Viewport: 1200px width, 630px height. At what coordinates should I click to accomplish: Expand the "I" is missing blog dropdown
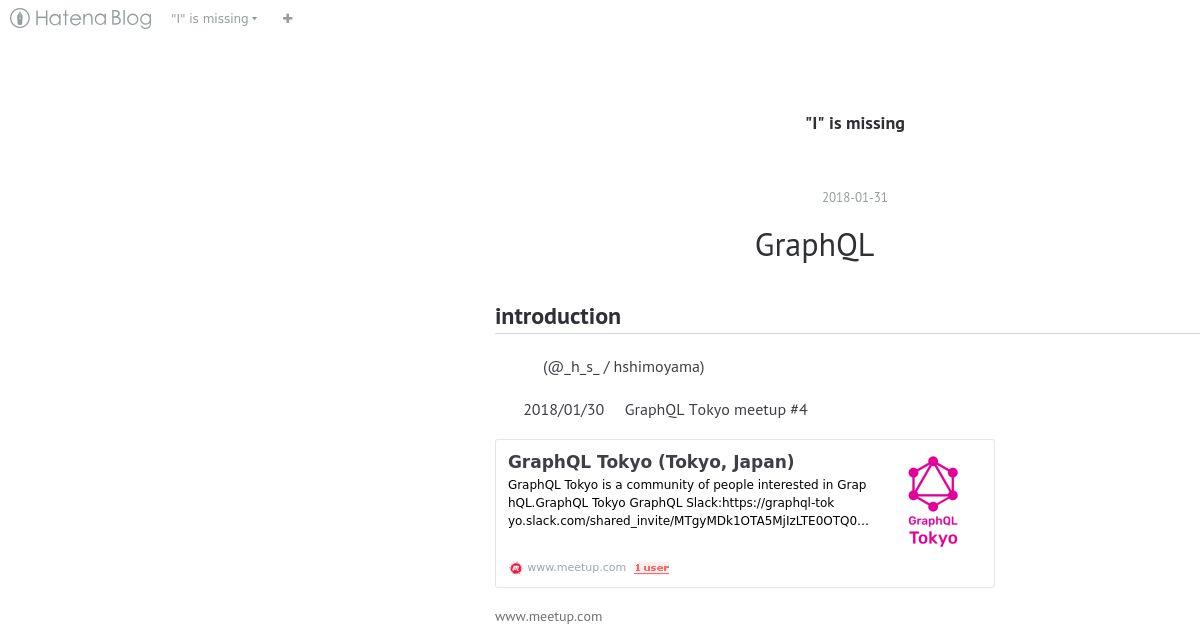(212, 18)
